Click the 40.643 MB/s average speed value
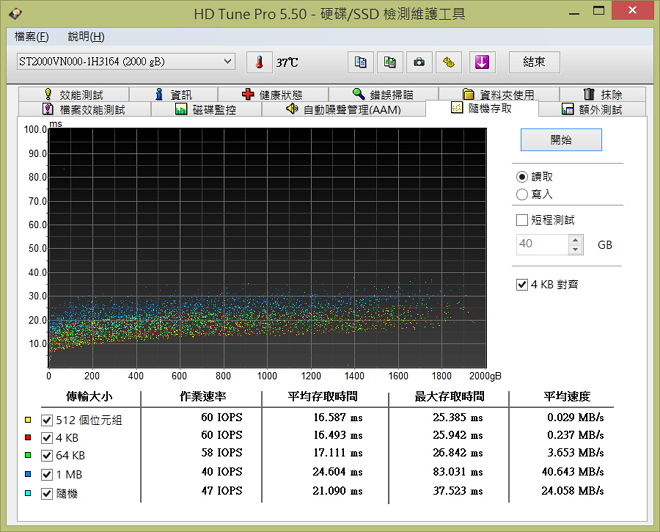Screen dimensions: 660x532 (572, 471)
